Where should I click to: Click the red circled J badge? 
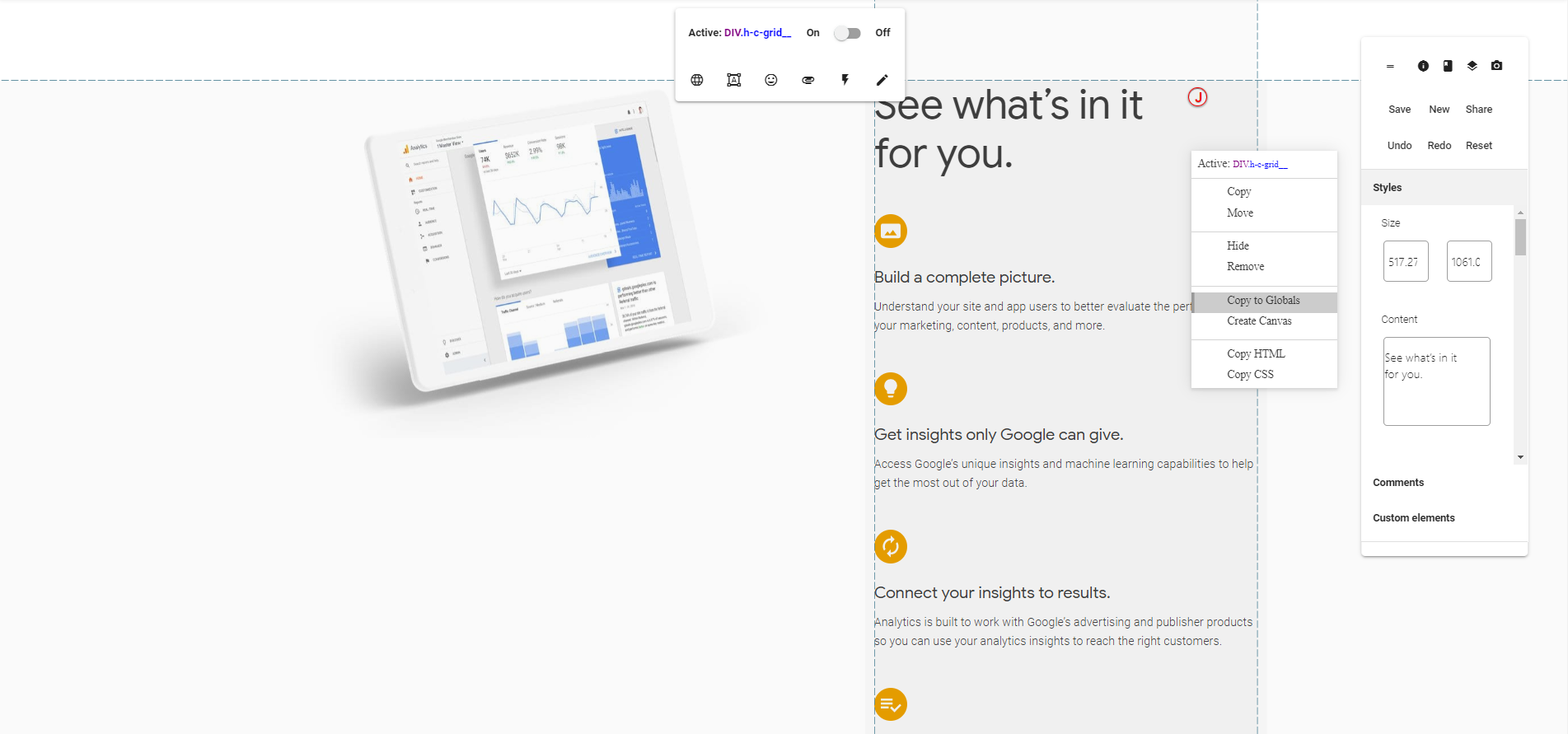tap(1197, 97)
